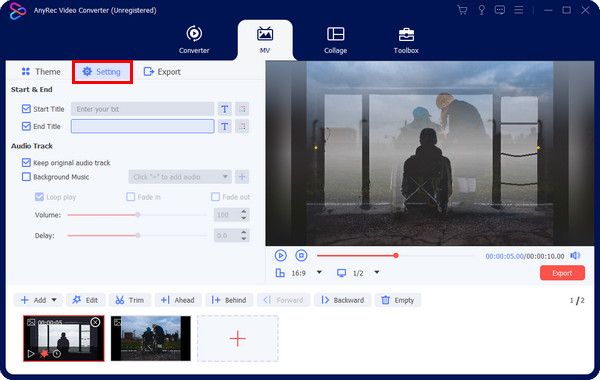Expand the 16:9 aspect ratio dropdown
The image size is (600, 380).
point(319,272)
